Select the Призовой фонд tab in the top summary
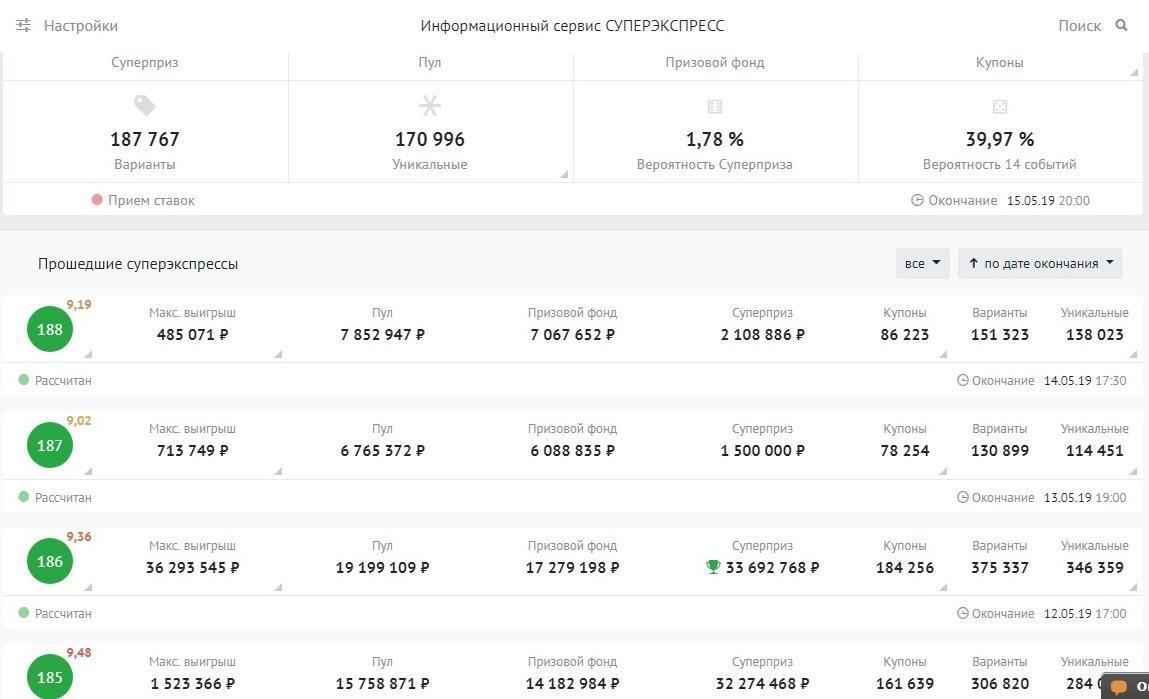Image resolution: width=1149 pixels, height=699 pixels. [x=714, y=62]
